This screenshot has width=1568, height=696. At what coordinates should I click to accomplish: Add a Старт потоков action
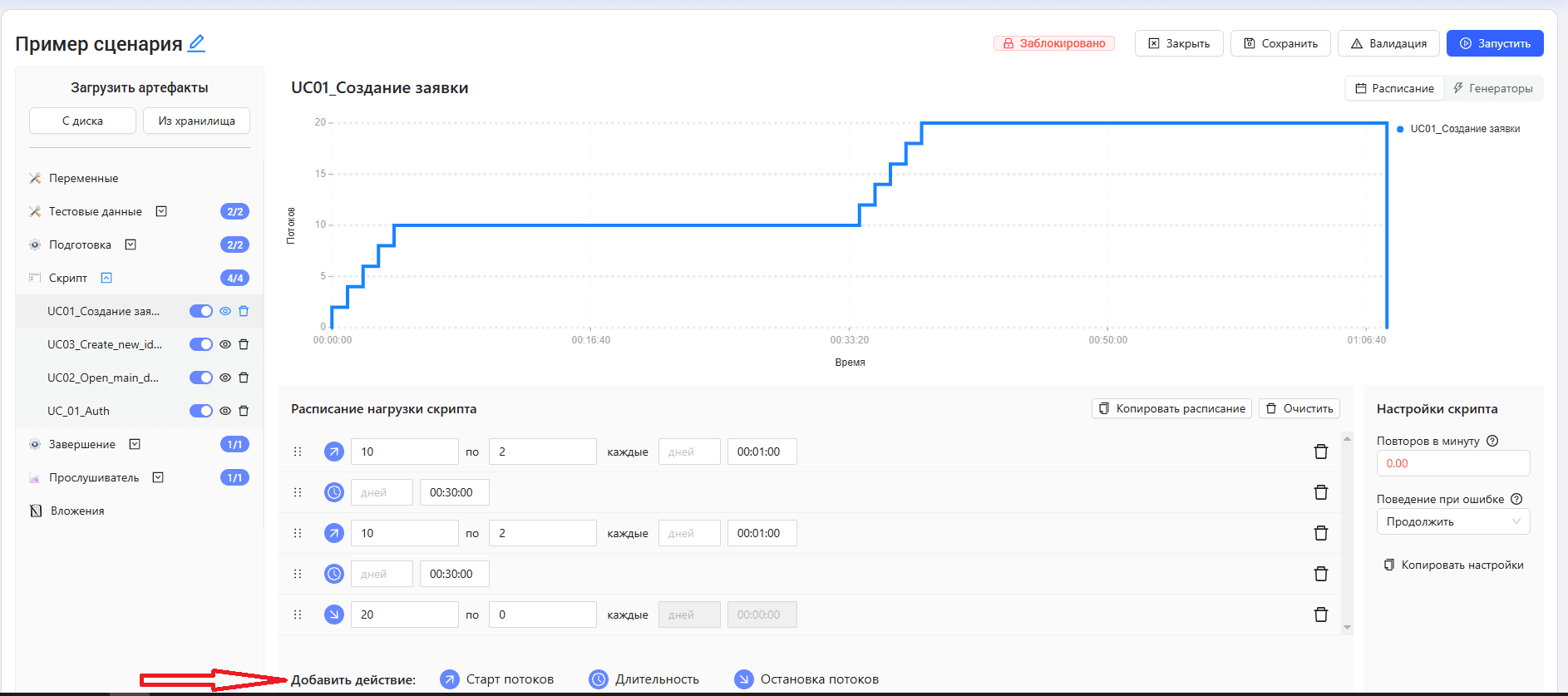click(496, 679)
